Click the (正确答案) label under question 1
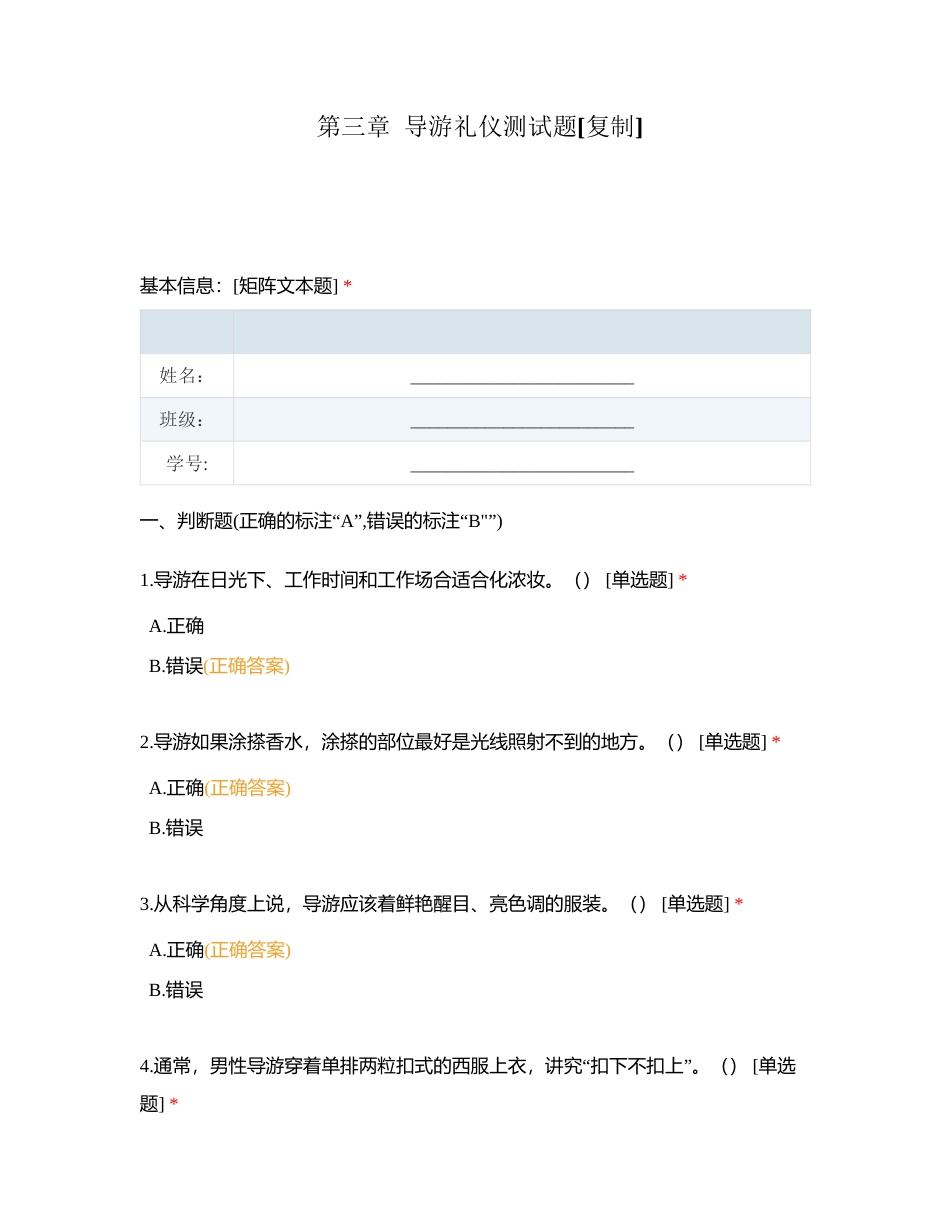Screen dimensions: 950x1230 click(x=247, y=665)
